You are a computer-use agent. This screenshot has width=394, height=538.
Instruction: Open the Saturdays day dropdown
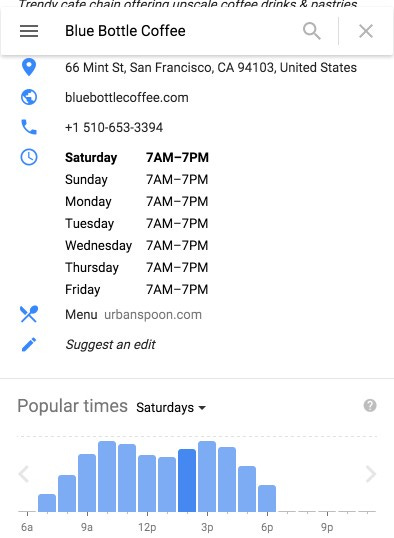(171, 408)
